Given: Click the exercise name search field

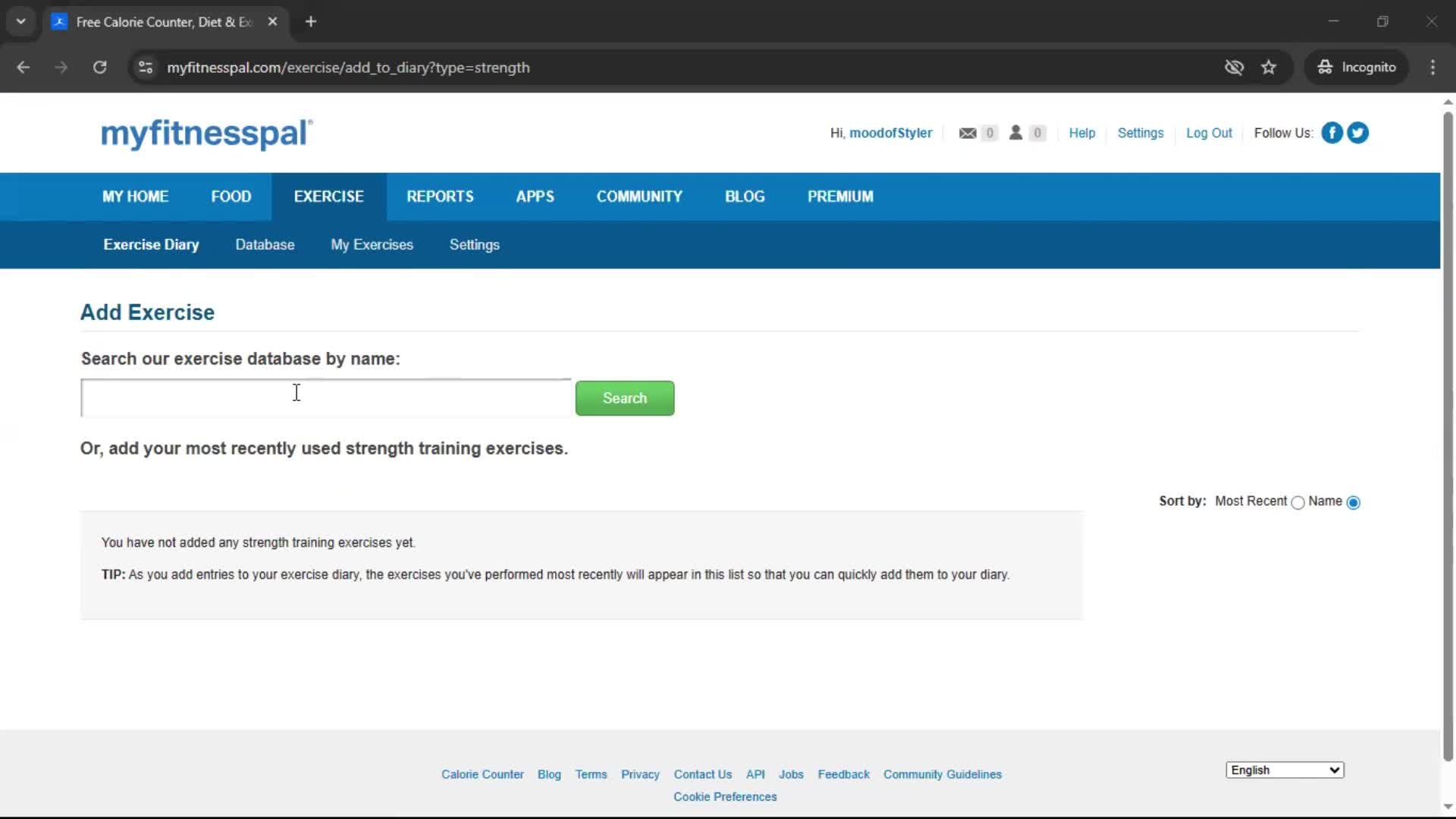Looking at the screenshot, I should click(x=326, y=398).
